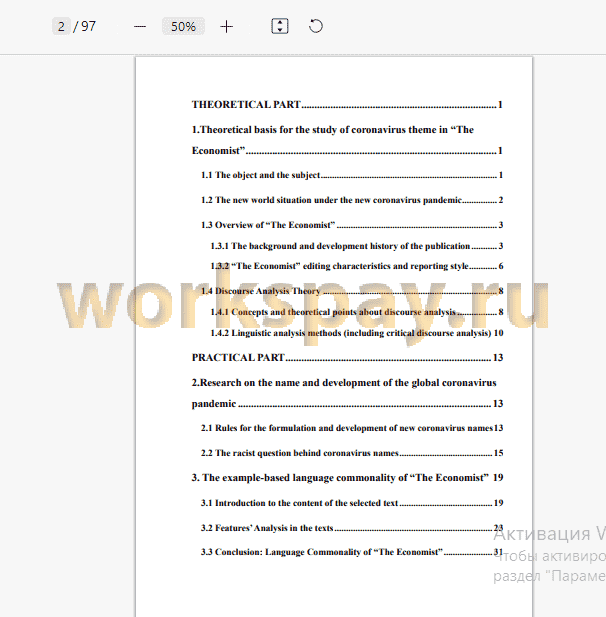The width and height of the screenshot is (606, 617).
Task: Click heading 2.Research on the name and development
Action: coord(344,383)
